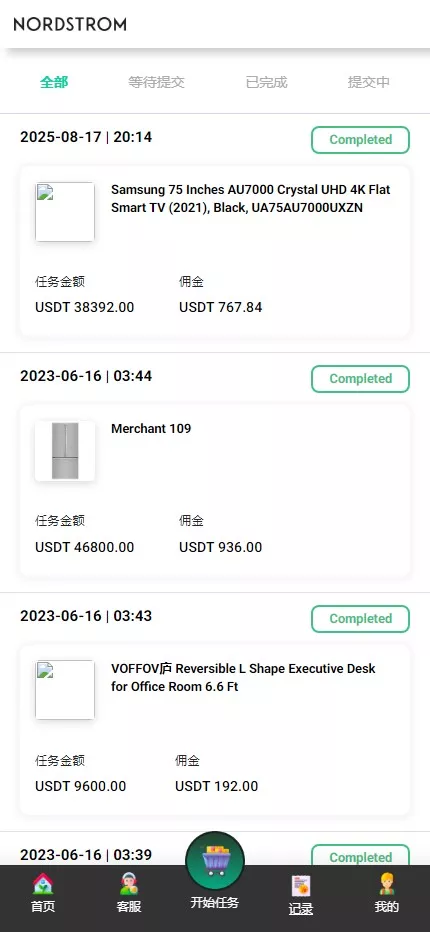The height and width of the screenshot is (932, 430).
Task: Click Completed badge on 03:44 order
Action: click(x=360, y=379)
